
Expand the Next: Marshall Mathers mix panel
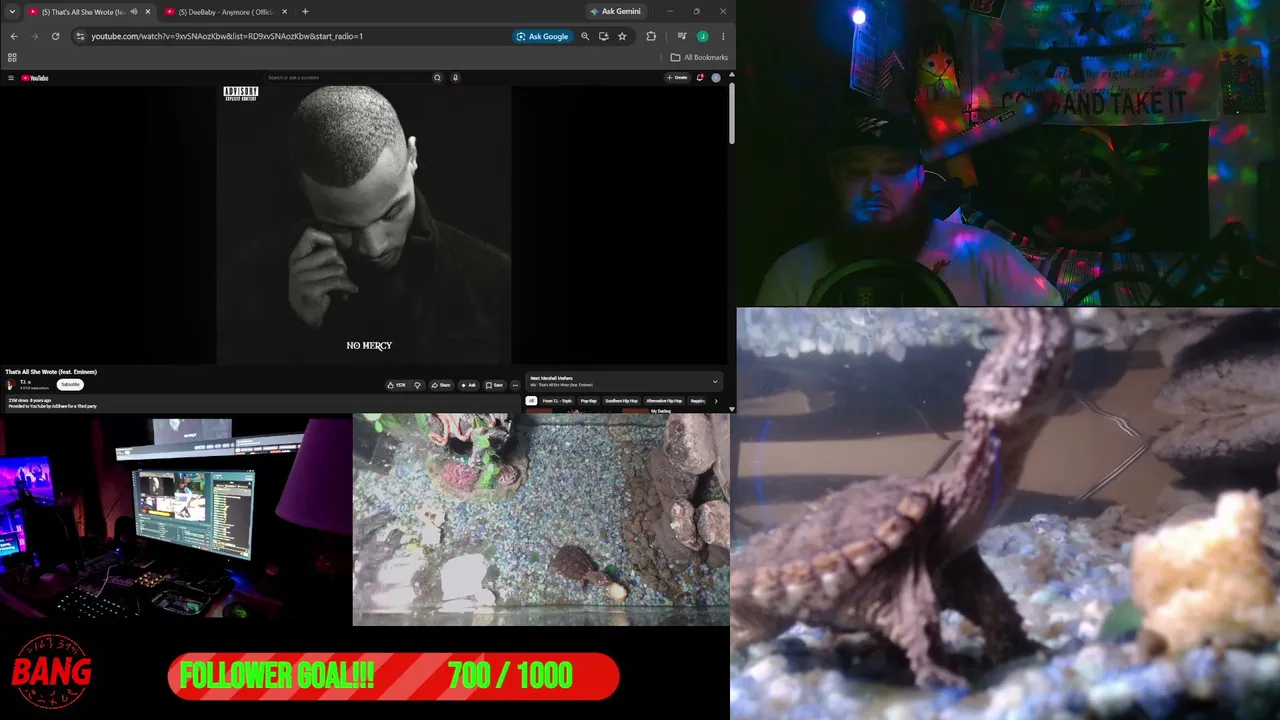(715, 381)
